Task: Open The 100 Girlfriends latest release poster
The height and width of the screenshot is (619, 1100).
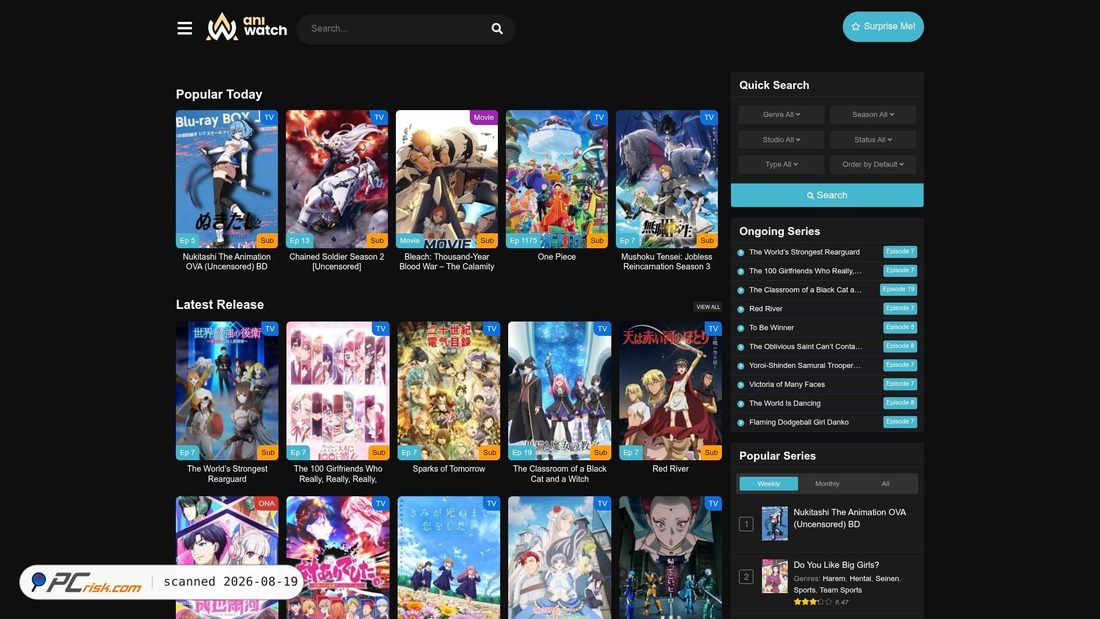Action: coord(338,391)
